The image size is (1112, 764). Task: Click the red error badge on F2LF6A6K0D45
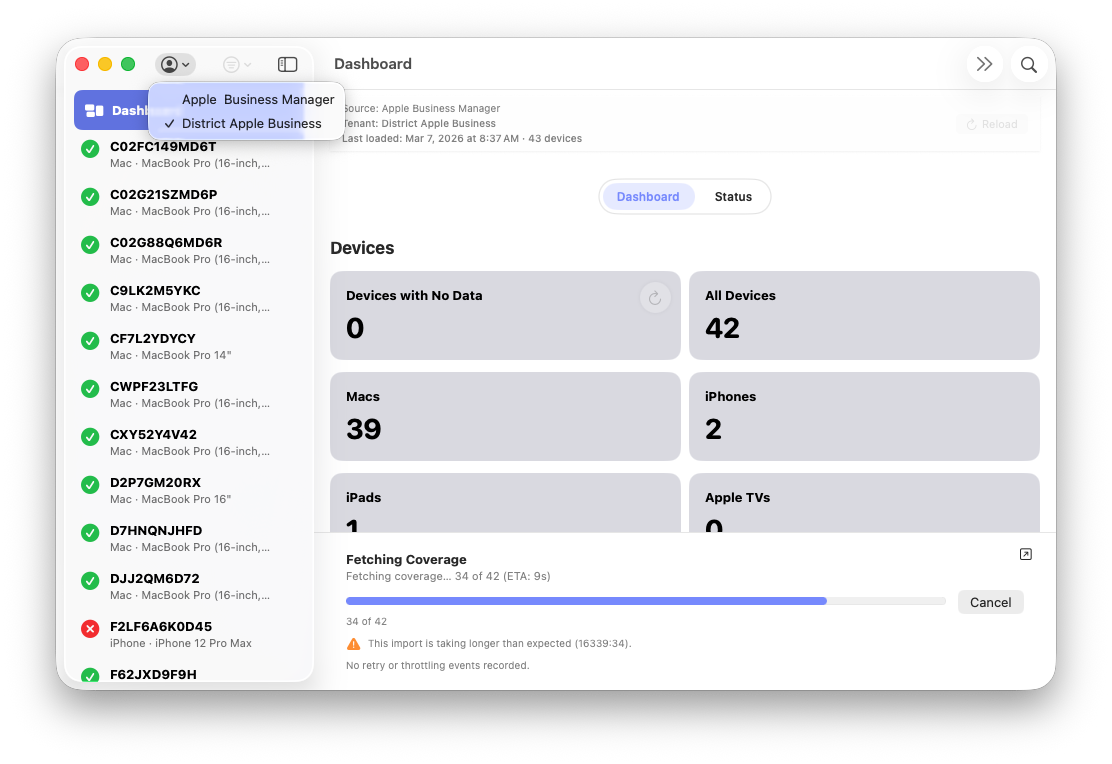pyautogui.click(x=89, y=629)
